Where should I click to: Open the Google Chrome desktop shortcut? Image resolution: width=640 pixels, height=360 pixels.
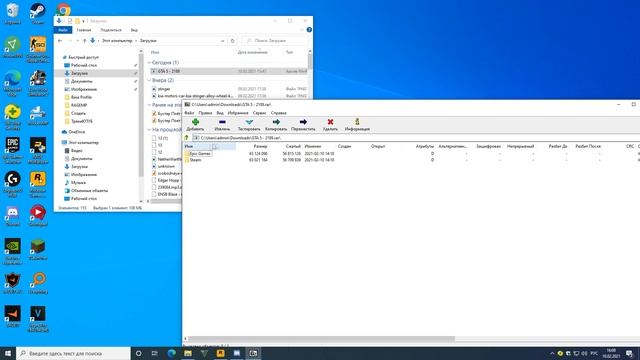[x=63, y=9]
